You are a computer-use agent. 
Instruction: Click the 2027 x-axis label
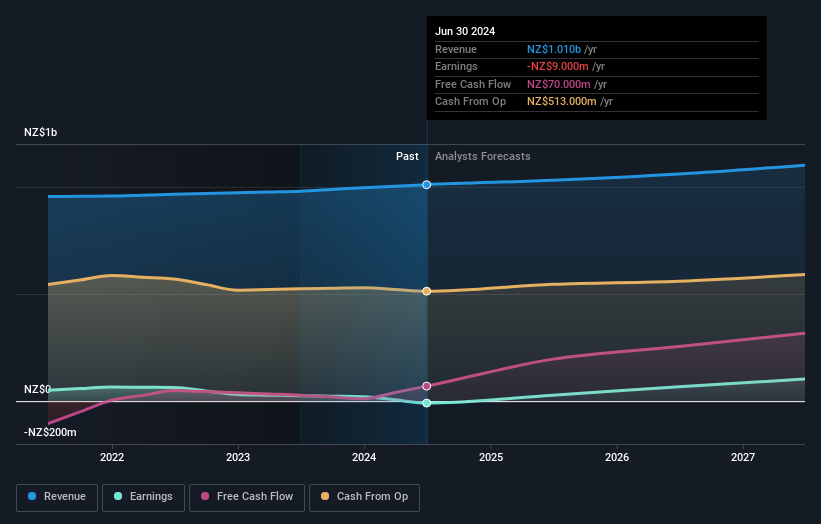click(x=742, y=458)
